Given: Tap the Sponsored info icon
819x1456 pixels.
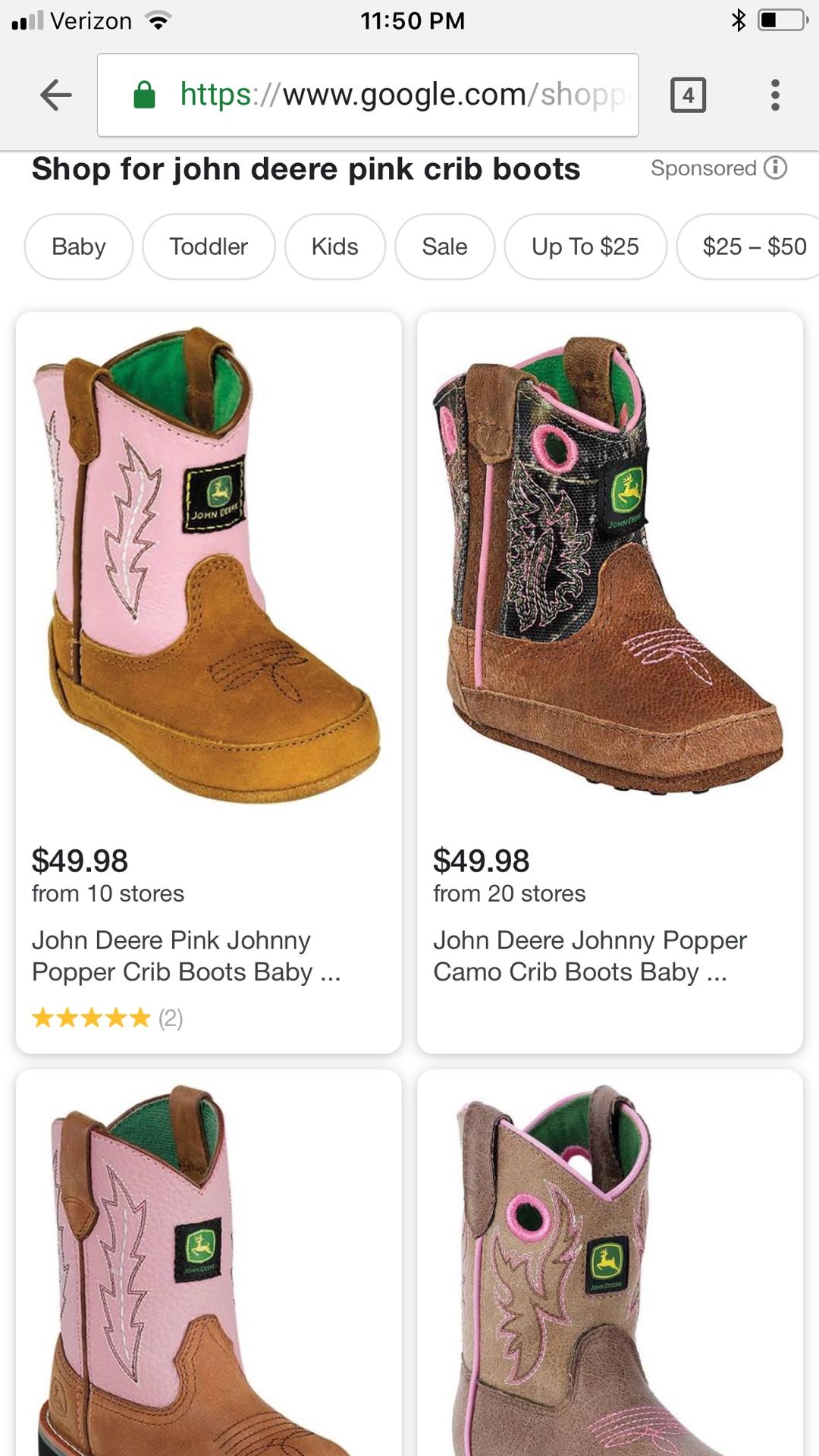Looking at the screenshot, I should (775, 168).
